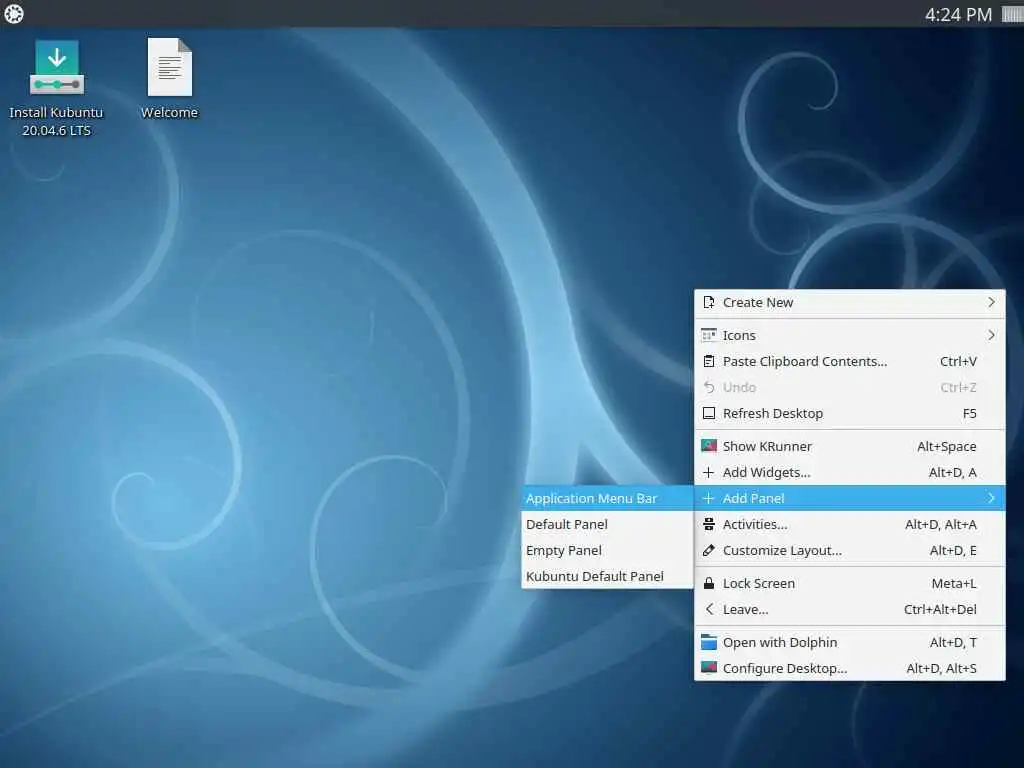Select Default Panel in the submenu
The width and height of the screenshot is (1024, 768).
click(x=607, y=524)
